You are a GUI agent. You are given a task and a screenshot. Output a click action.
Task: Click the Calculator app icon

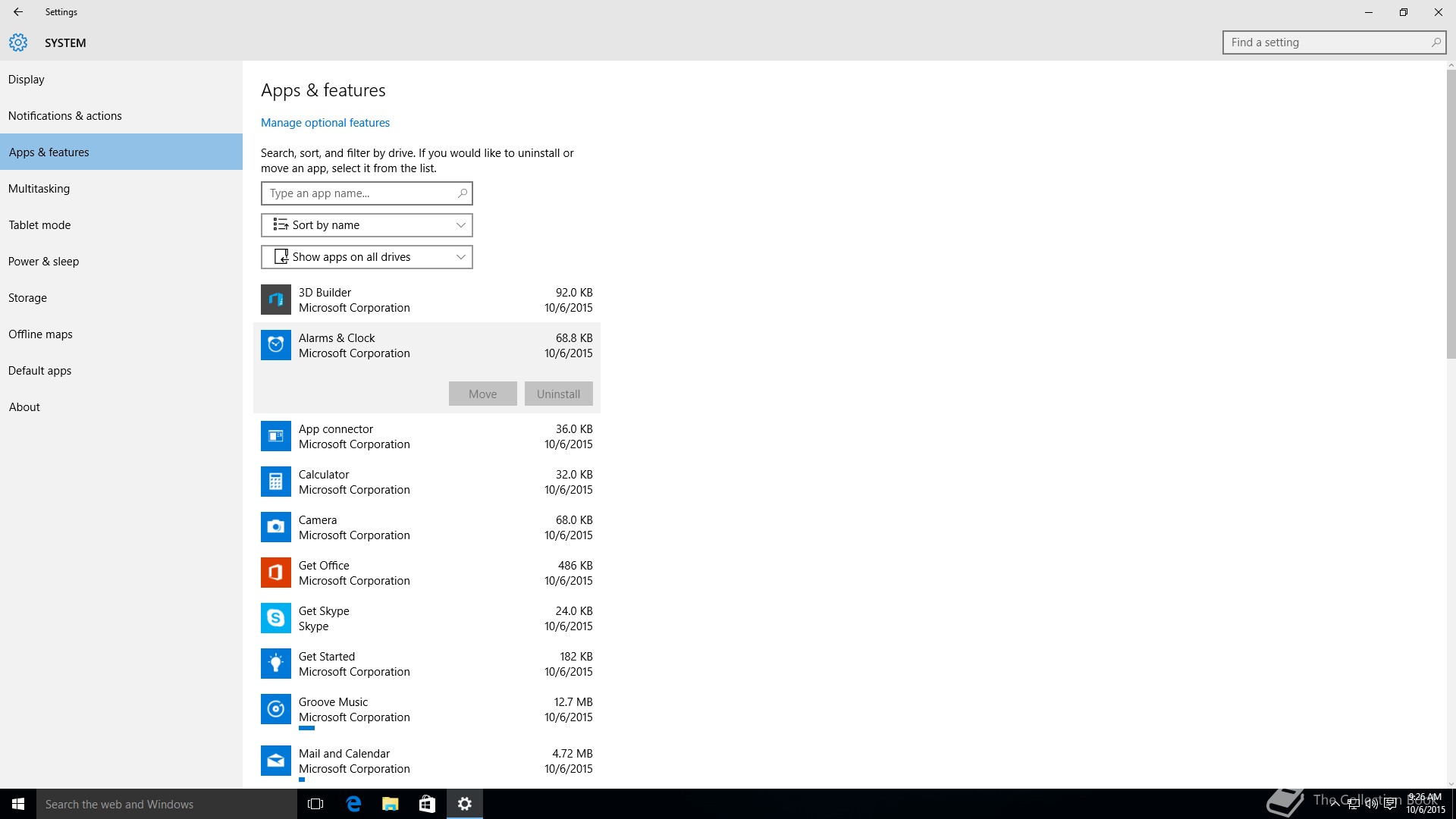pyautogui.click(x=276, y=482)
